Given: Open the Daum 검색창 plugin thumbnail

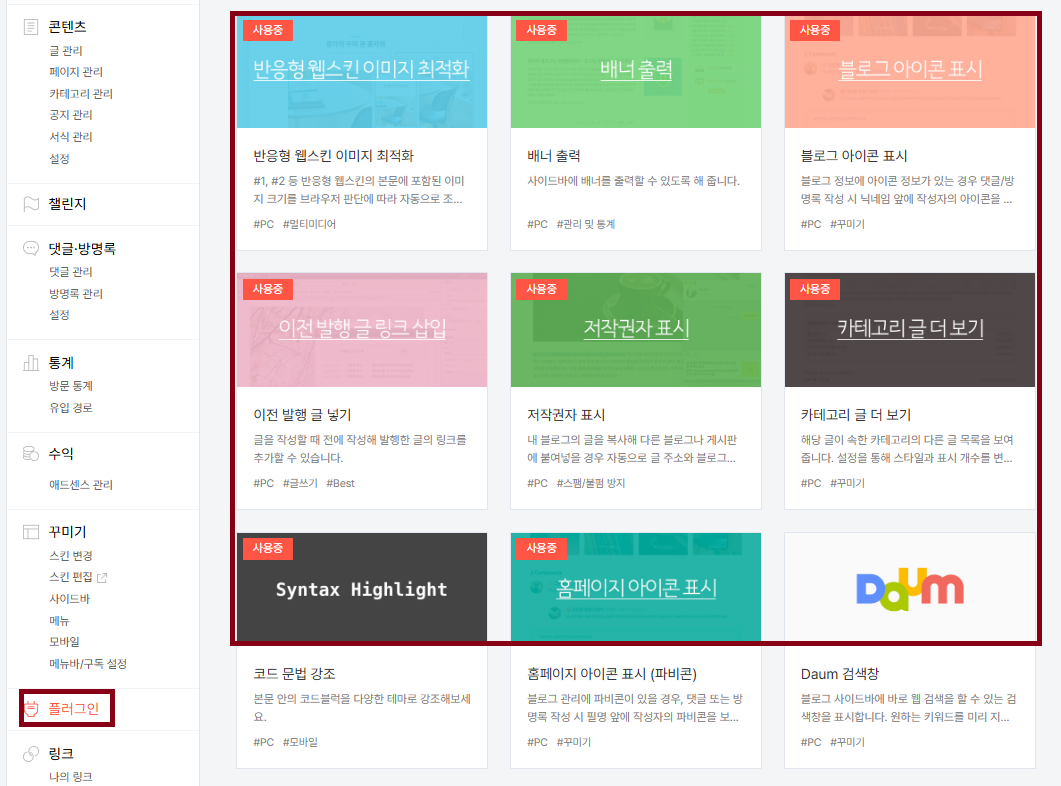Looking at the screenshot, I should pyautogui.click(x=909, y=589).
